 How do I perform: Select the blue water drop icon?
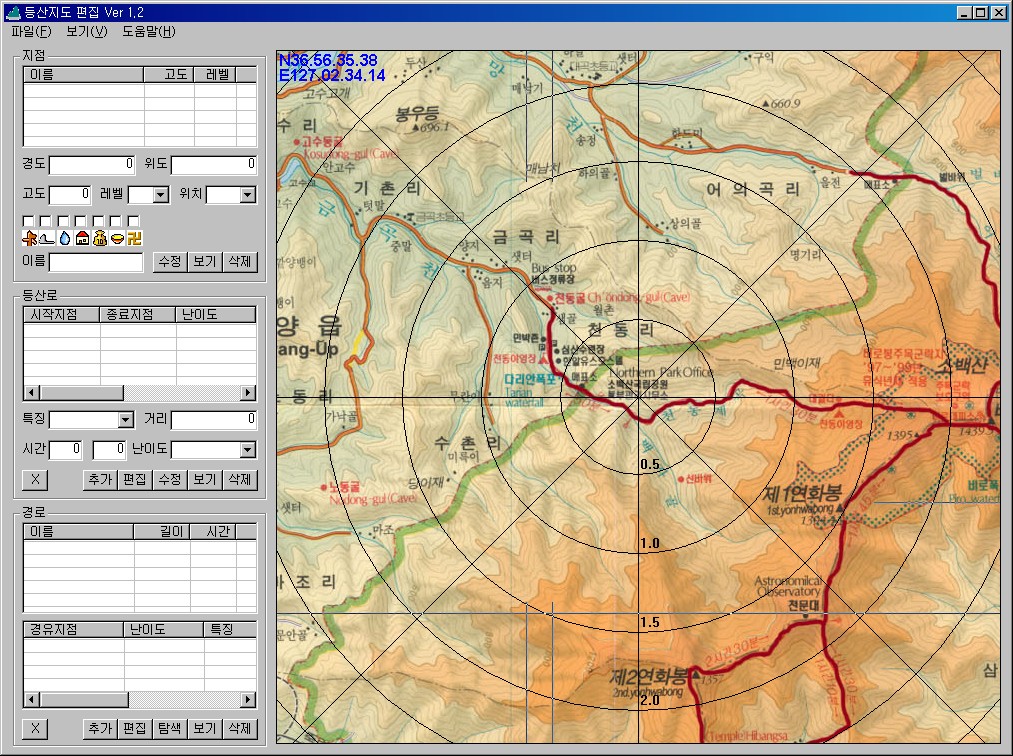65,238
